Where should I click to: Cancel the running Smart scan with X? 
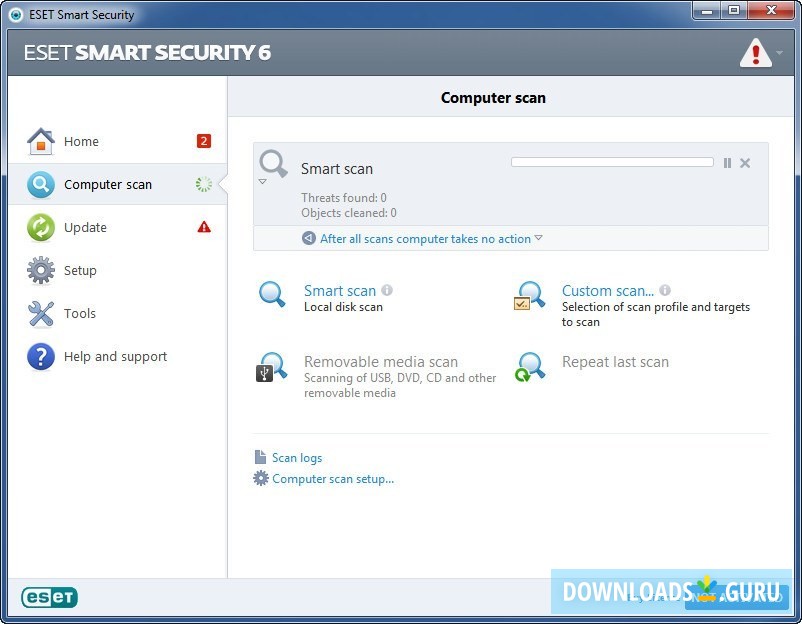click(745, 163)
